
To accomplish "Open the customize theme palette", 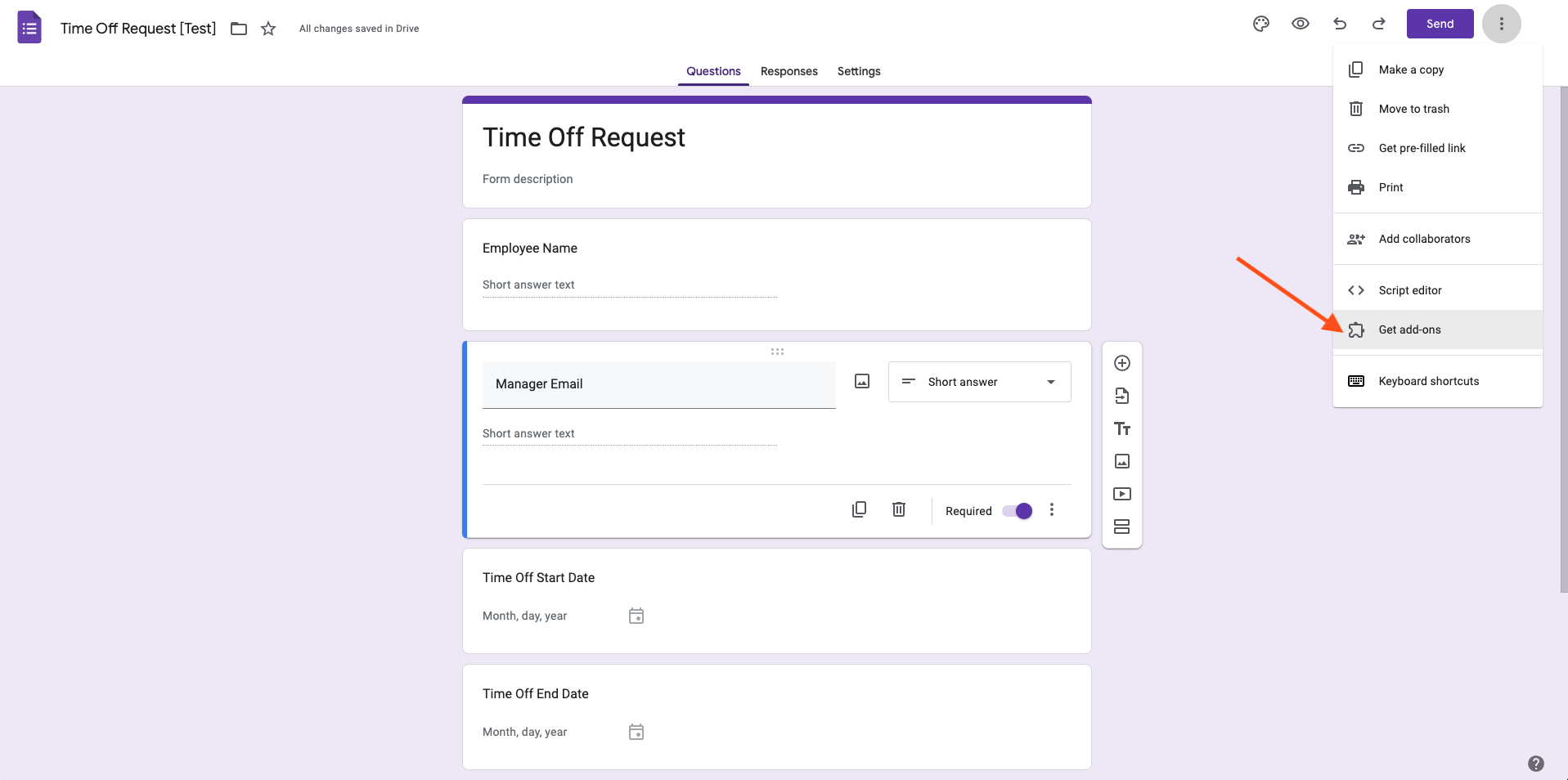I will click(1261, 24).
